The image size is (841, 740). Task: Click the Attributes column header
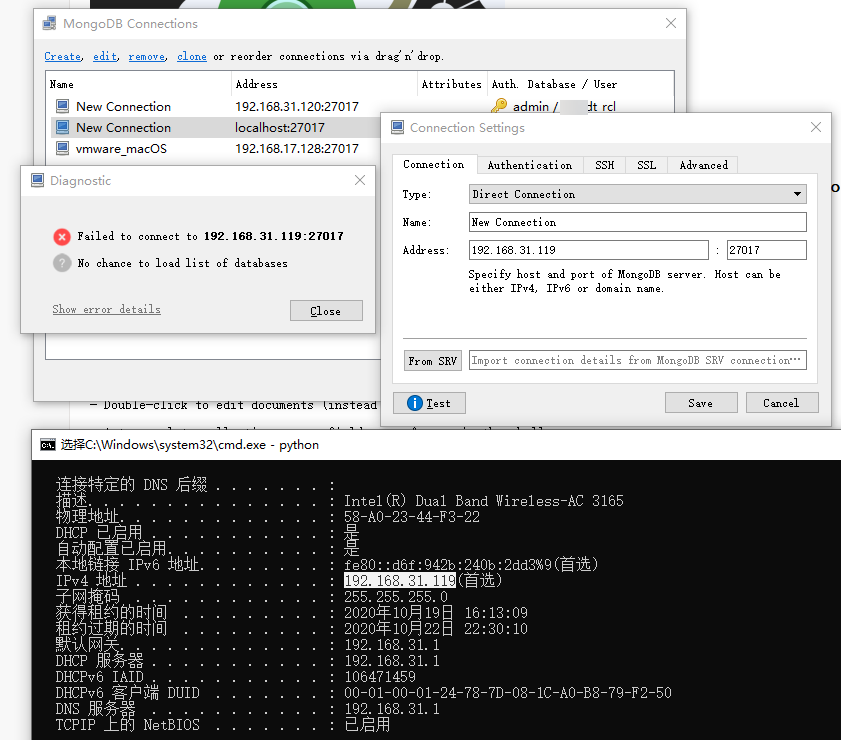(x=452, y=84)
